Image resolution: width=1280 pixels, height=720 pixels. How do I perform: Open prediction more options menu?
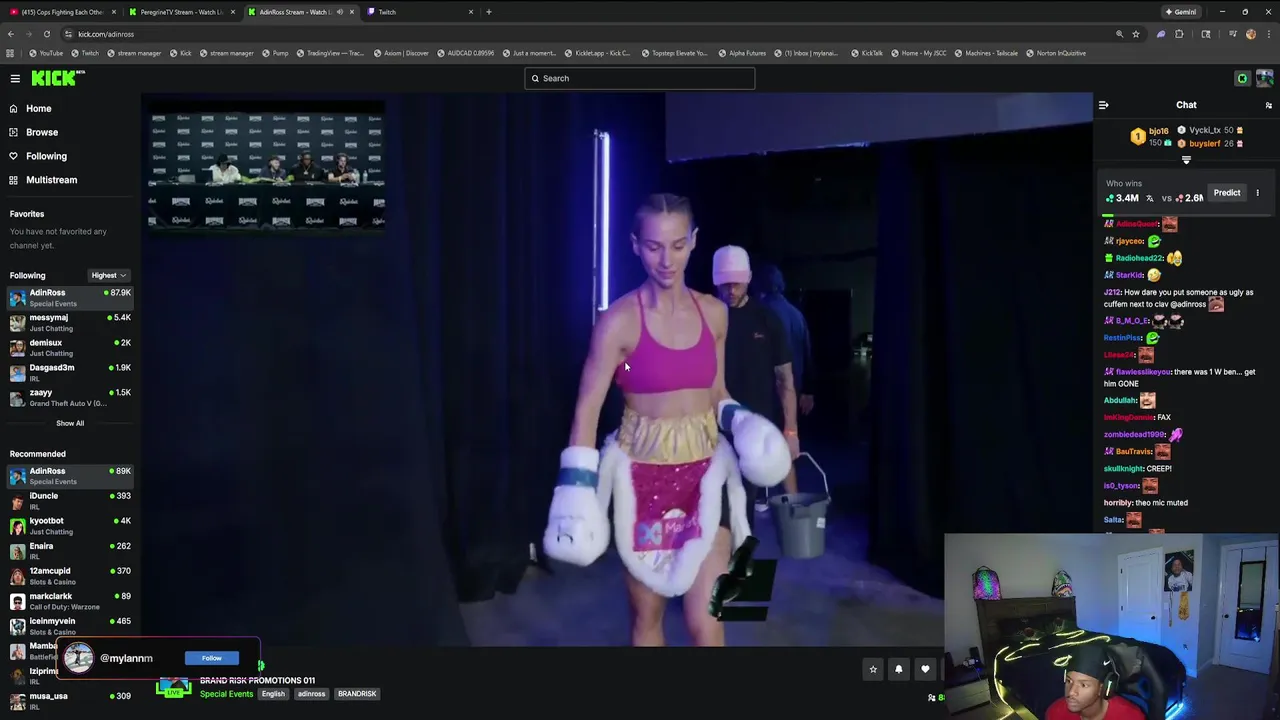[x=1258, y=193]
